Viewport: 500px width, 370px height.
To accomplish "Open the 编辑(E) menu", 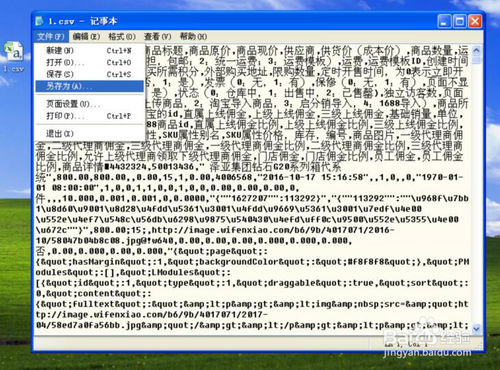I will click(x=86, y=36).
